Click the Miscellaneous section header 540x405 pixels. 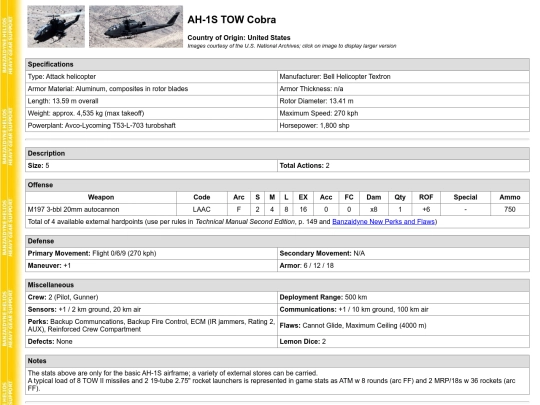coord(277,285)
